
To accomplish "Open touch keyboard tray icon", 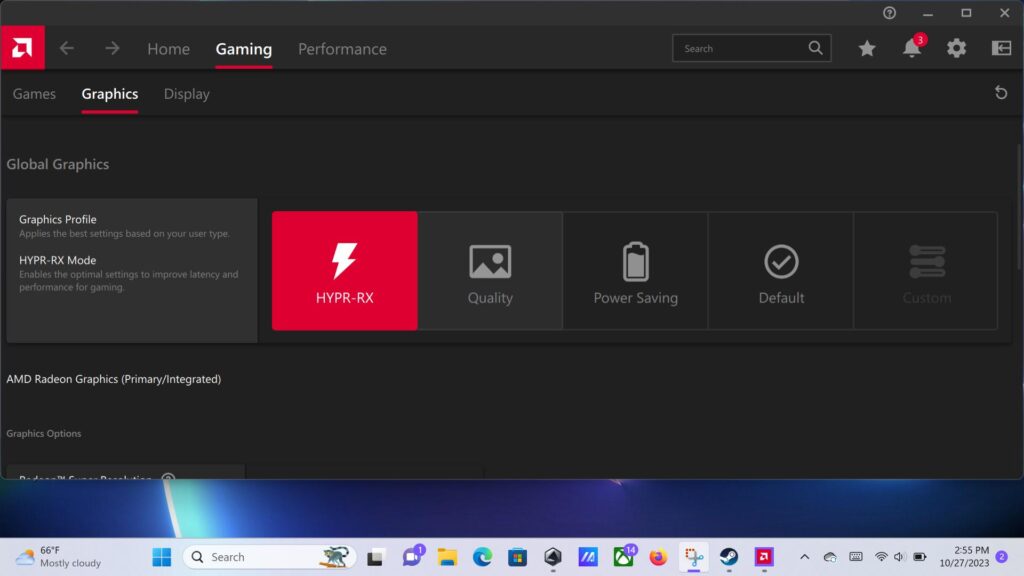I will [856, 557].
